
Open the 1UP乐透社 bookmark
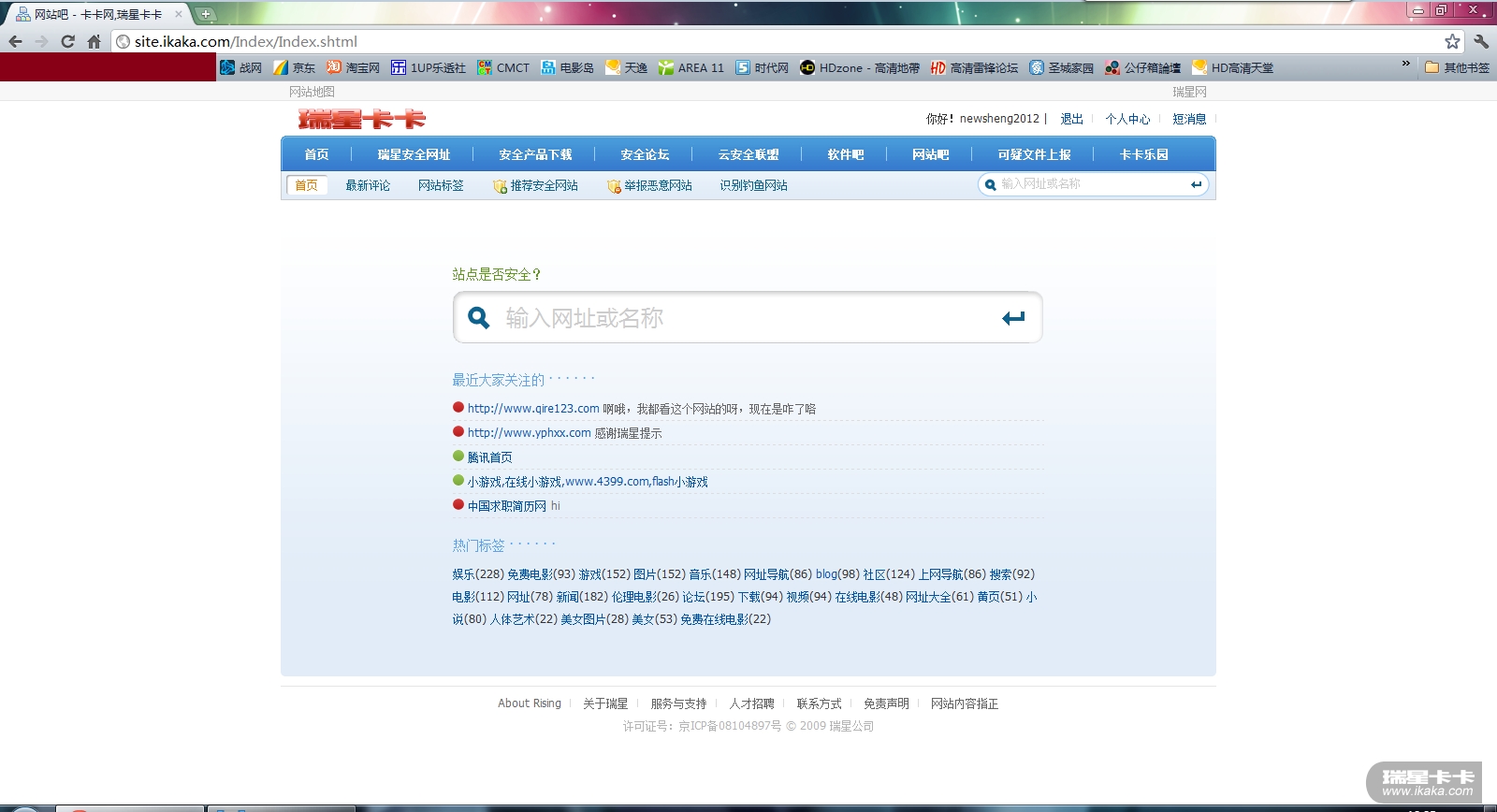(x=429, y=67)
